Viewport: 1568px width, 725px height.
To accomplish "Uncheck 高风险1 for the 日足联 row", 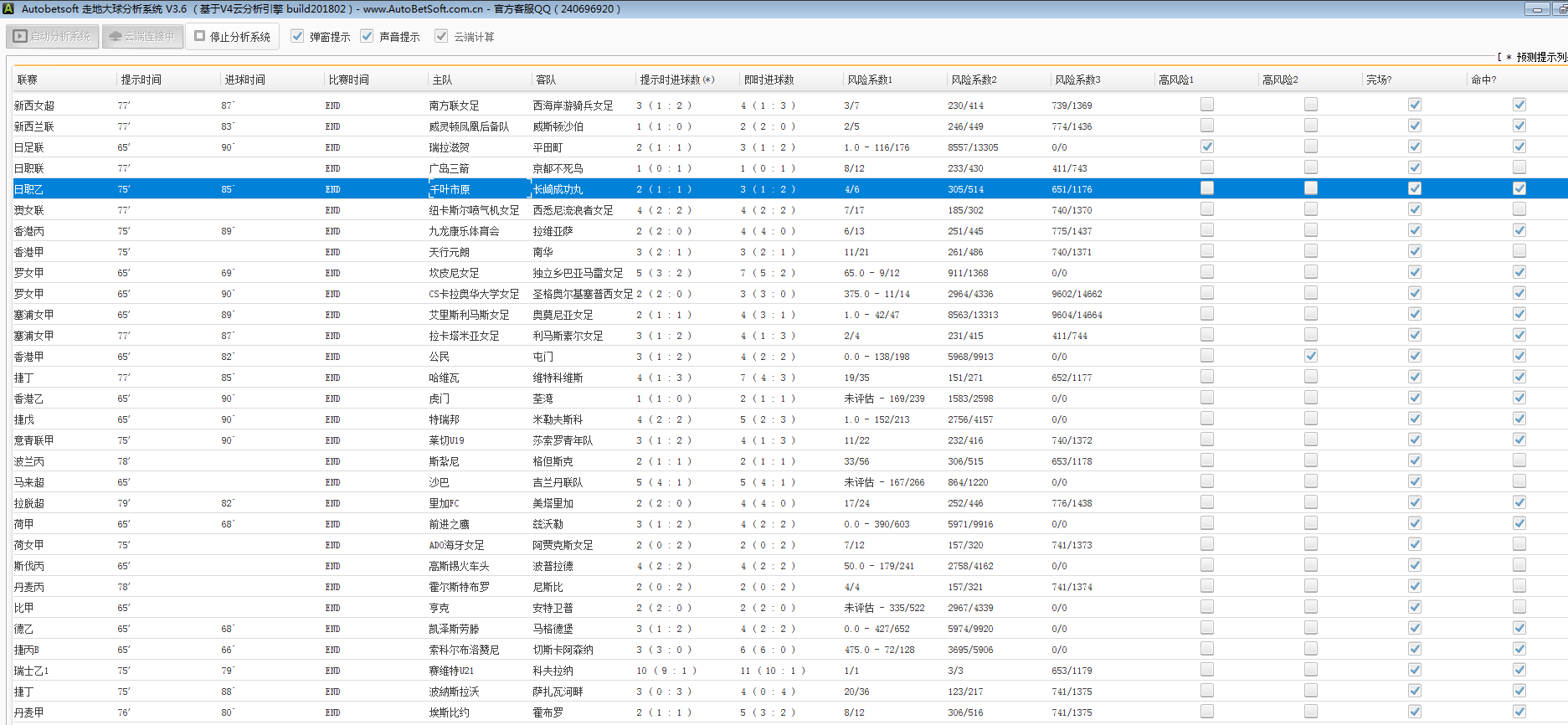I will (x=1206, y=147).
